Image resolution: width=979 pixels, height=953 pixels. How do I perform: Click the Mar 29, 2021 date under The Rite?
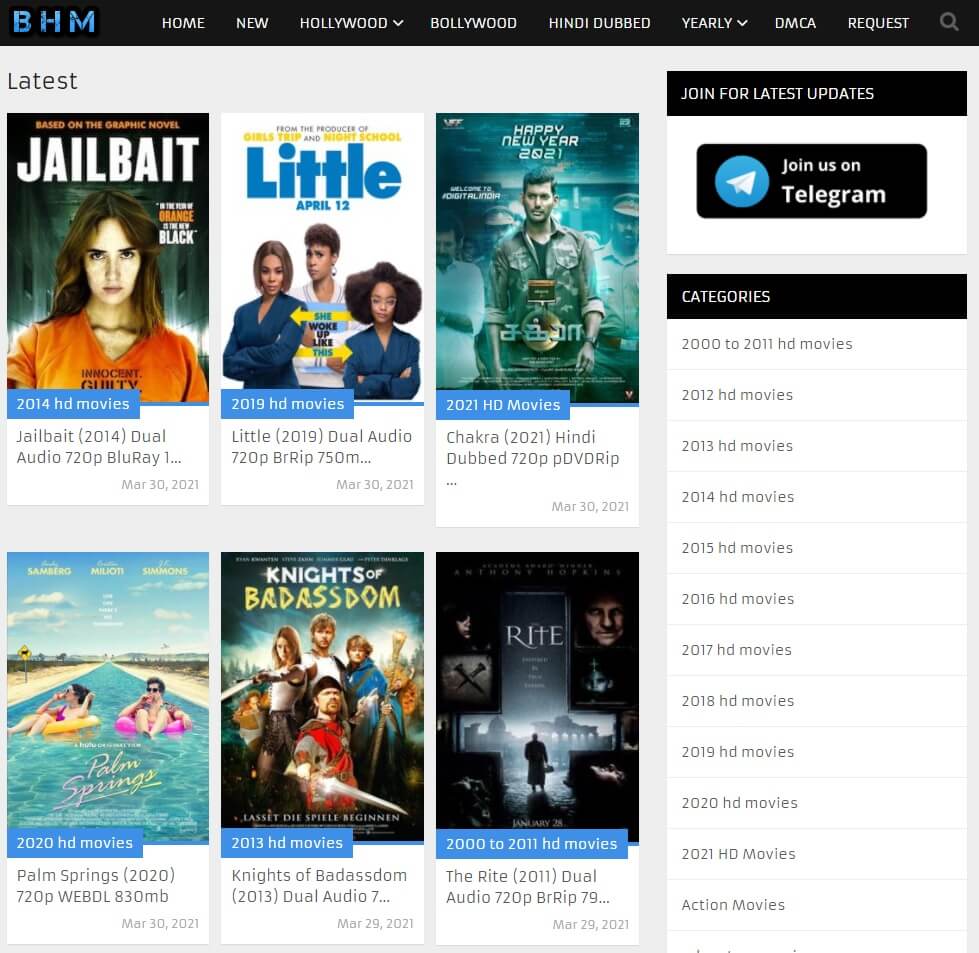(x=591, y=924)
